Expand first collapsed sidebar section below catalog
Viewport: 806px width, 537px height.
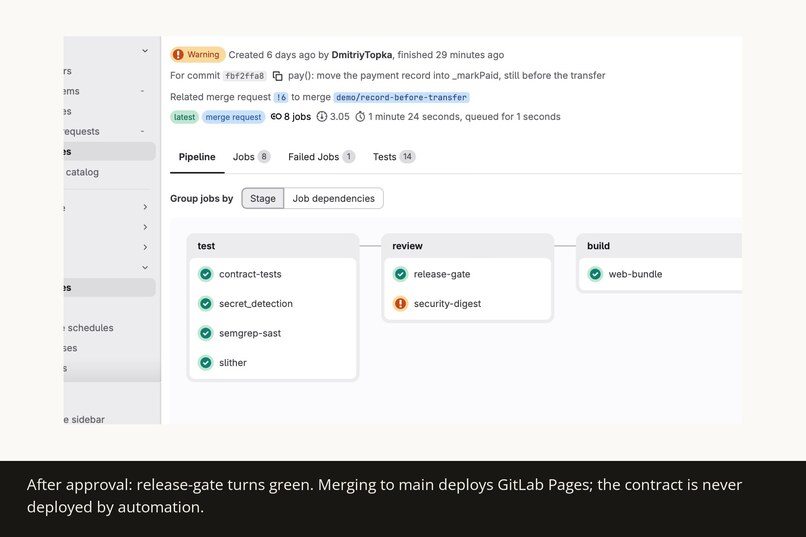145,207
